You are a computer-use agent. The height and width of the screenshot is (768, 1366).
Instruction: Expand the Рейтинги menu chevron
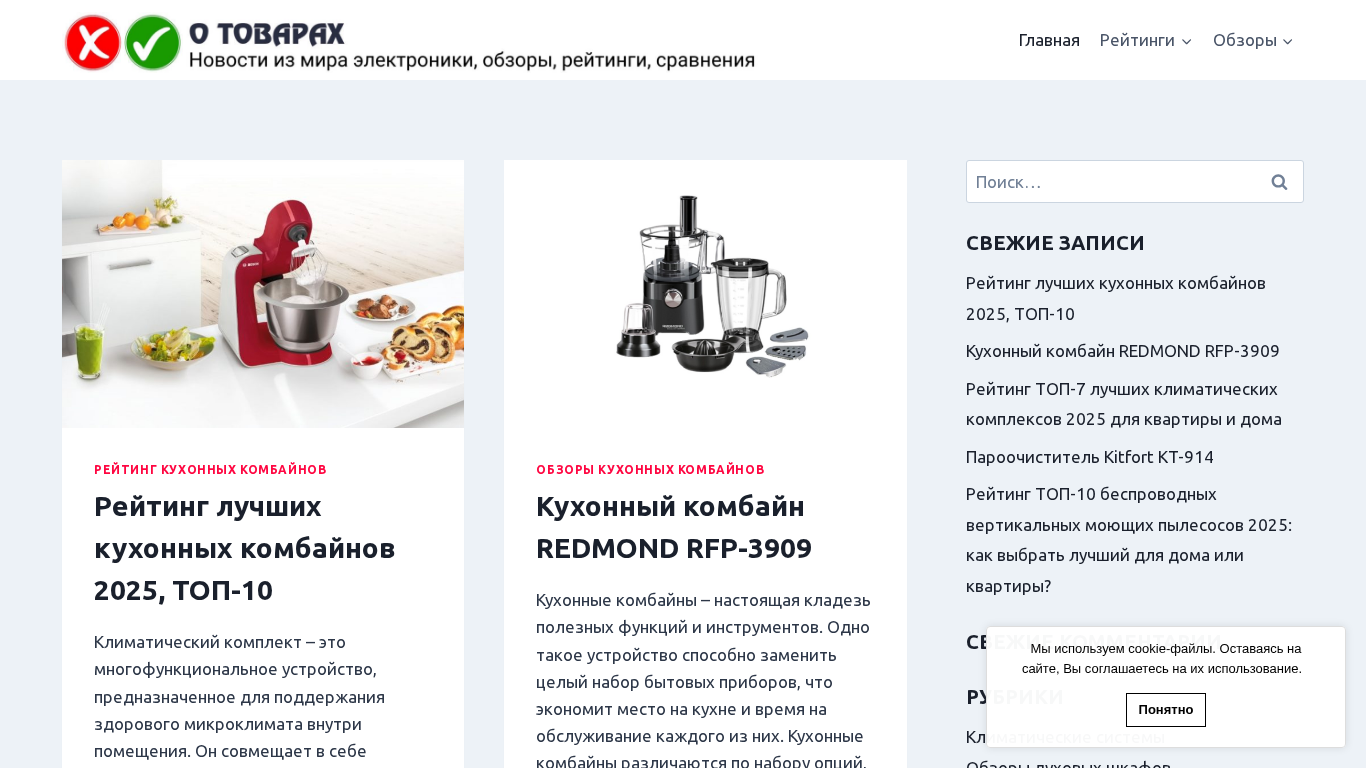point(1186,41)
